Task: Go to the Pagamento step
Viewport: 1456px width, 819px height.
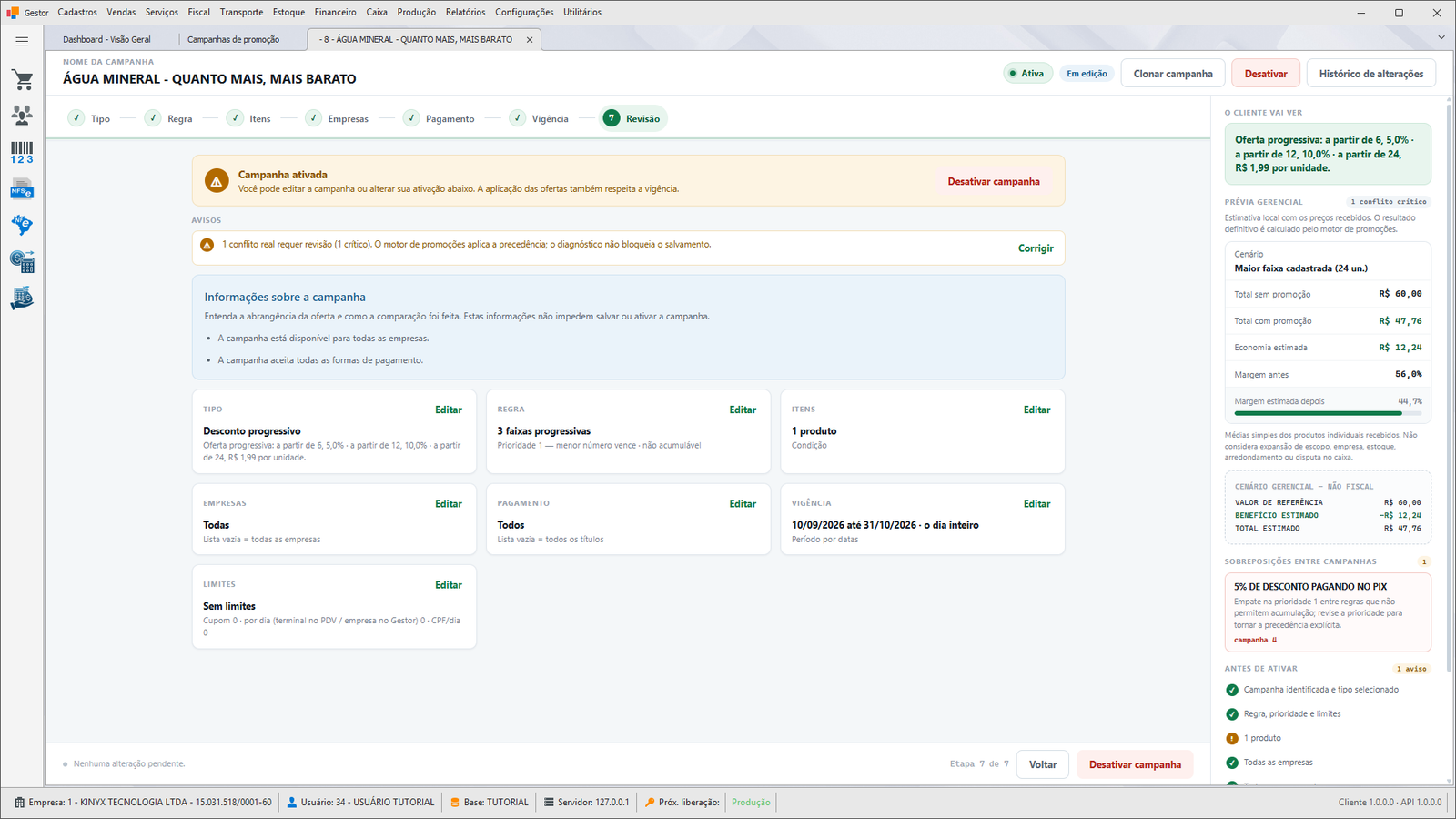Action: (x=440, y=118)
